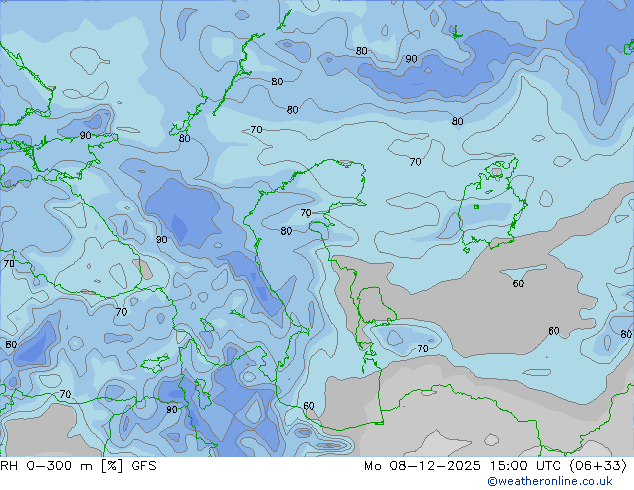The height and width of the screenshot is (490, 634).
Task: Click the weatheronline.co.uk copyright text
Action: pos(550,481)
